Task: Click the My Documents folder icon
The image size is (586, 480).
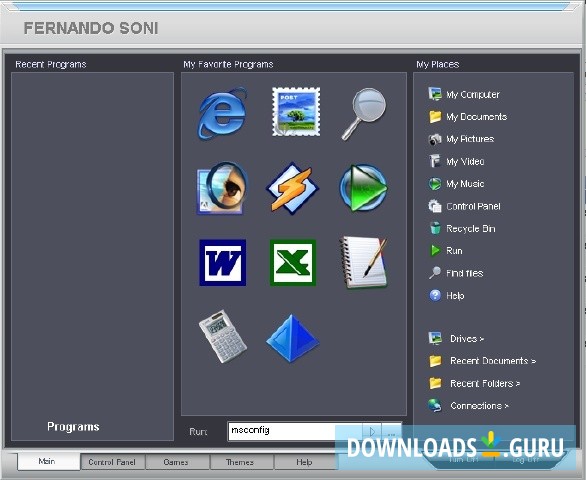Action: click(x=435, y=117)
